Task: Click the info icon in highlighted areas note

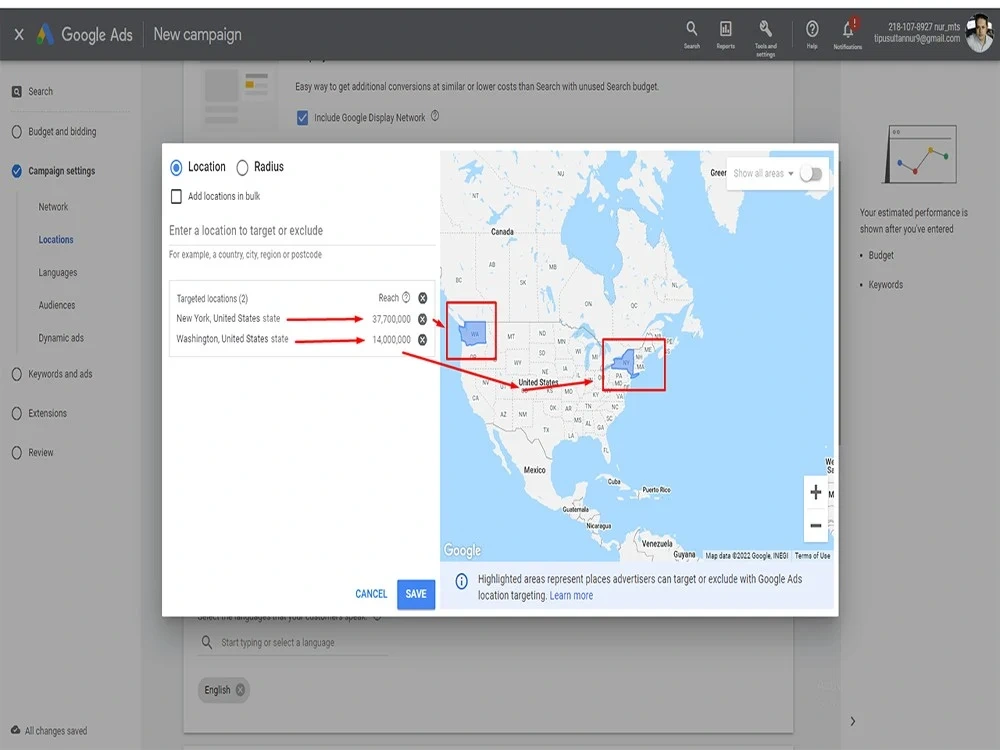Action: [461, 581]
